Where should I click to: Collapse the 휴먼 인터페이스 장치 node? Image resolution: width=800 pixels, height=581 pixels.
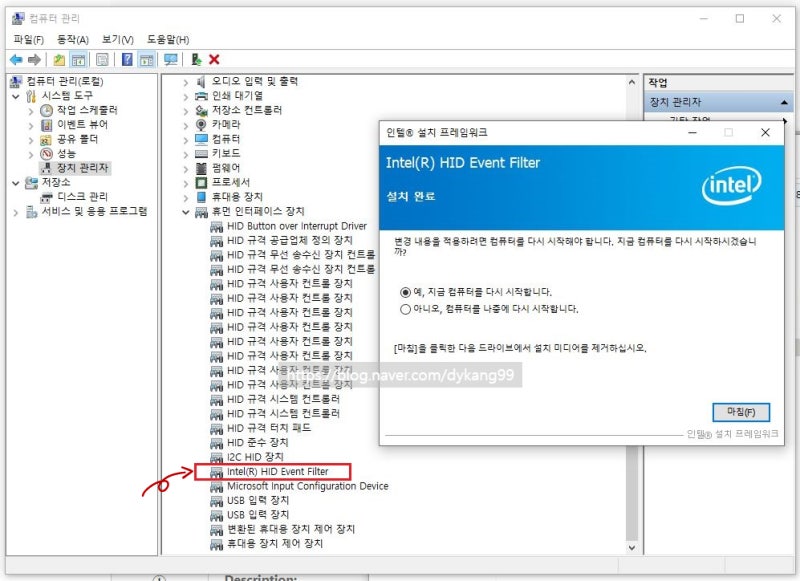click(187, 212)
